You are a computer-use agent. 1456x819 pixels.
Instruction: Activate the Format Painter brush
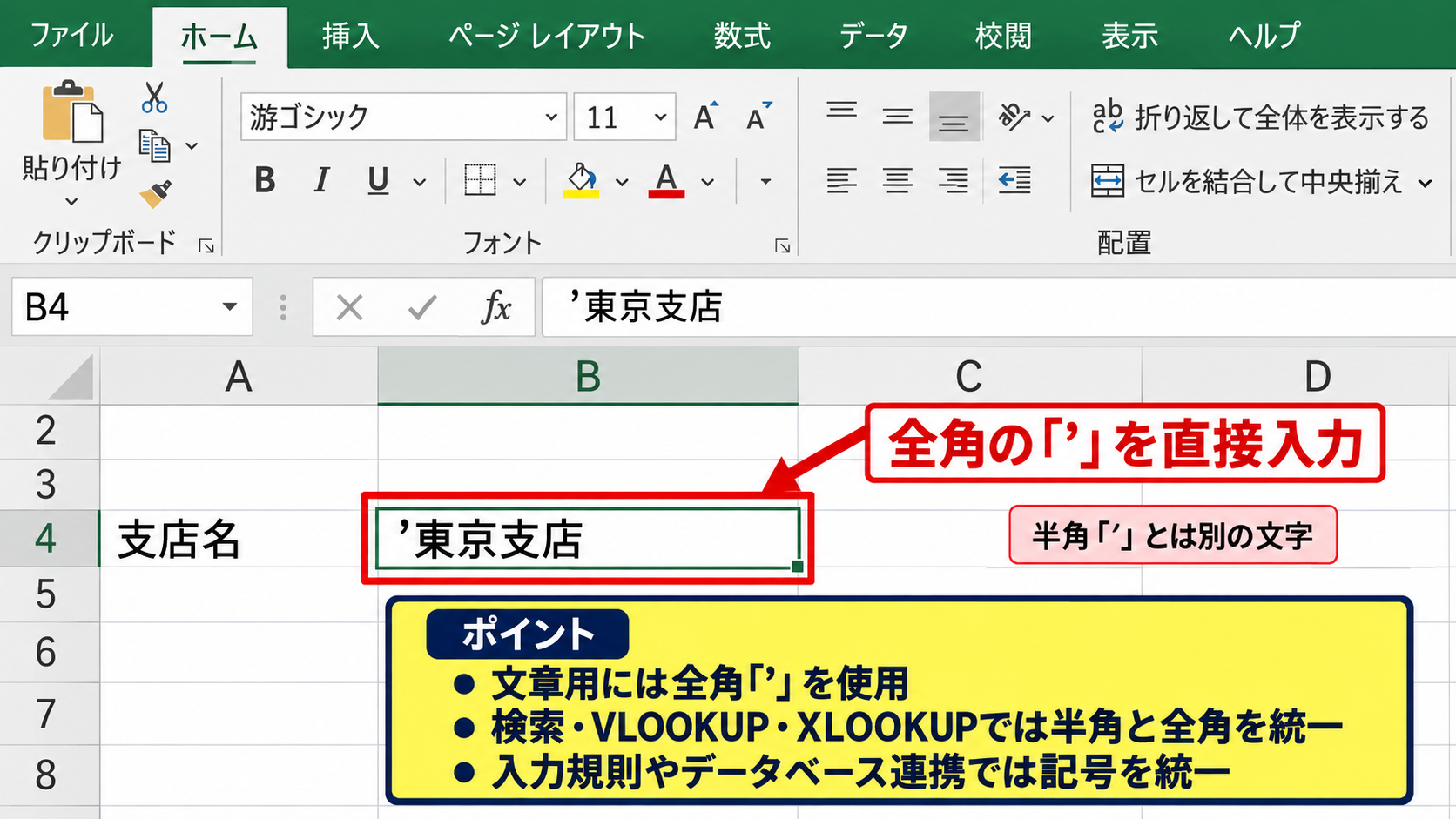pos(155,193)
